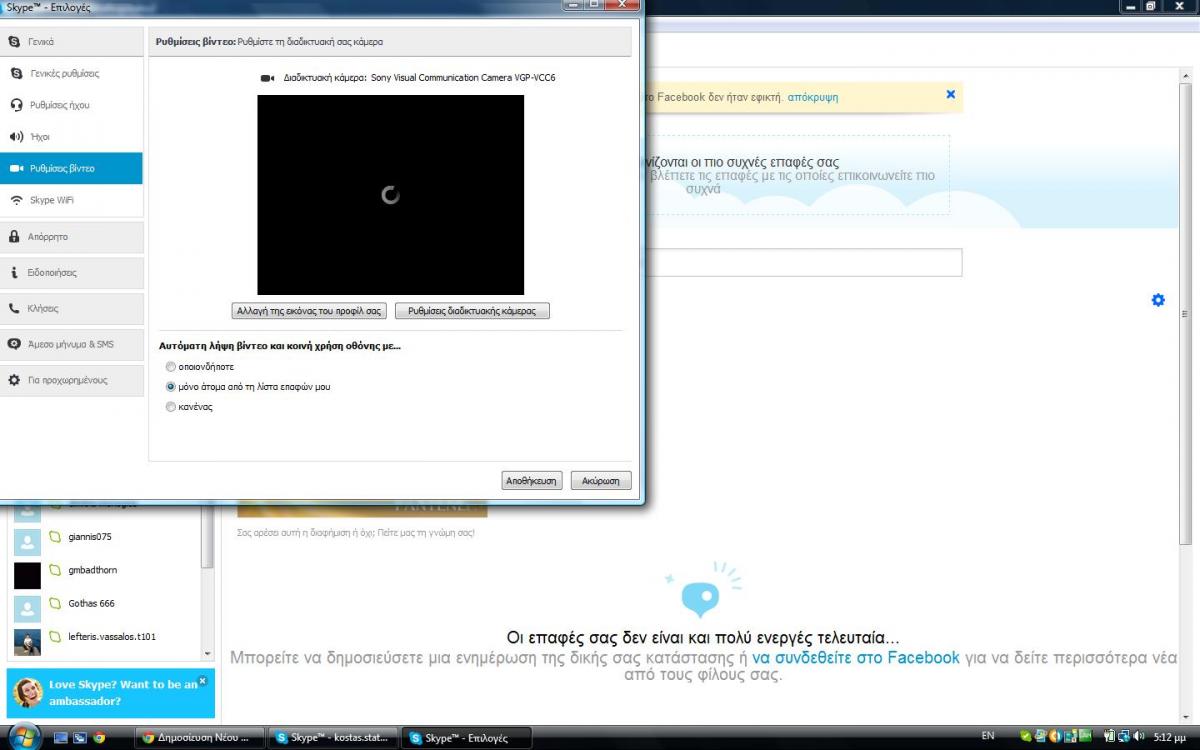
Task: Open Ρυθμίσεις ήχου audio settings
Action: (72, 105)
